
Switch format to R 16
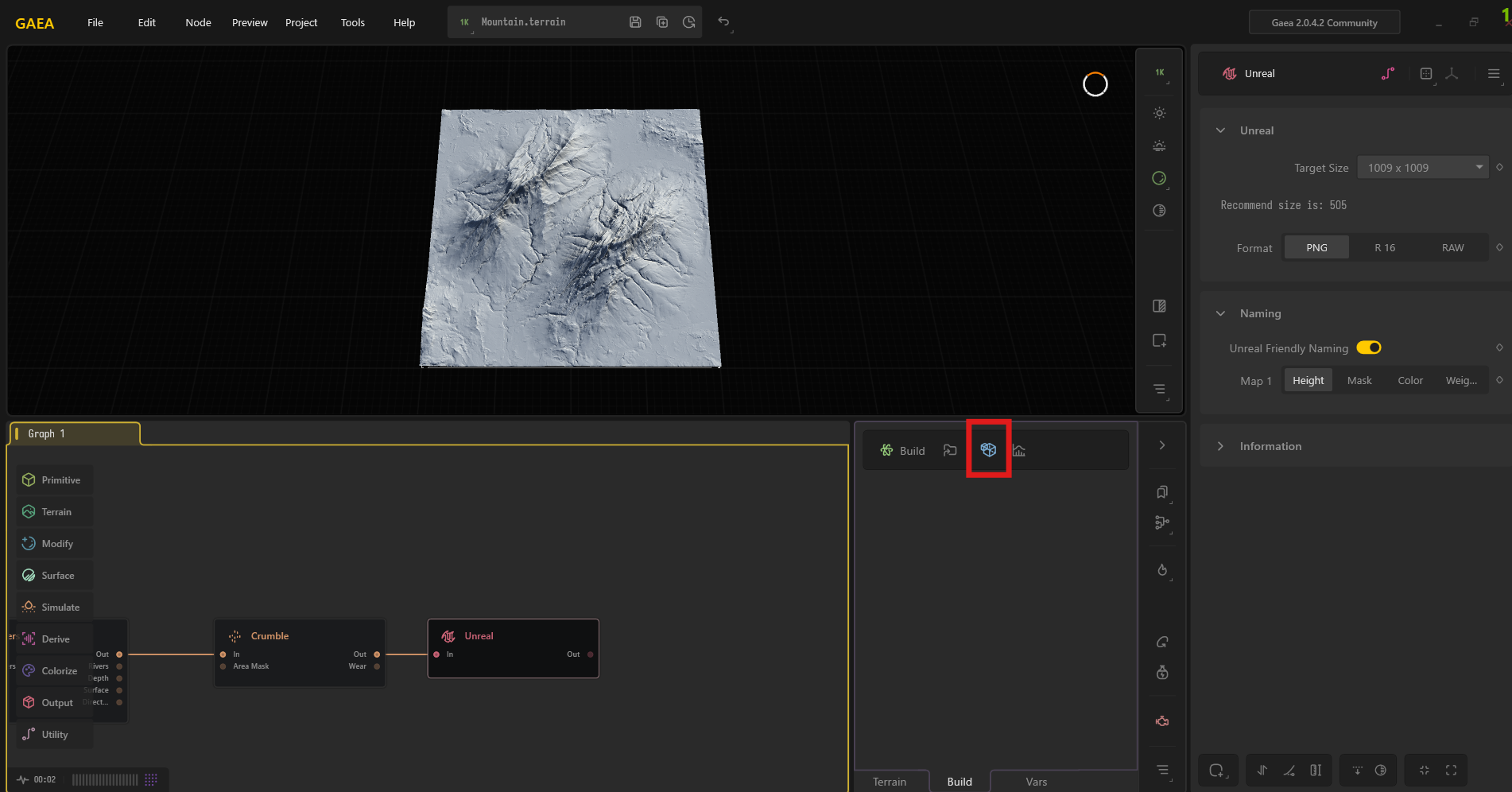pyautogui.click(x=1384, y=247)
